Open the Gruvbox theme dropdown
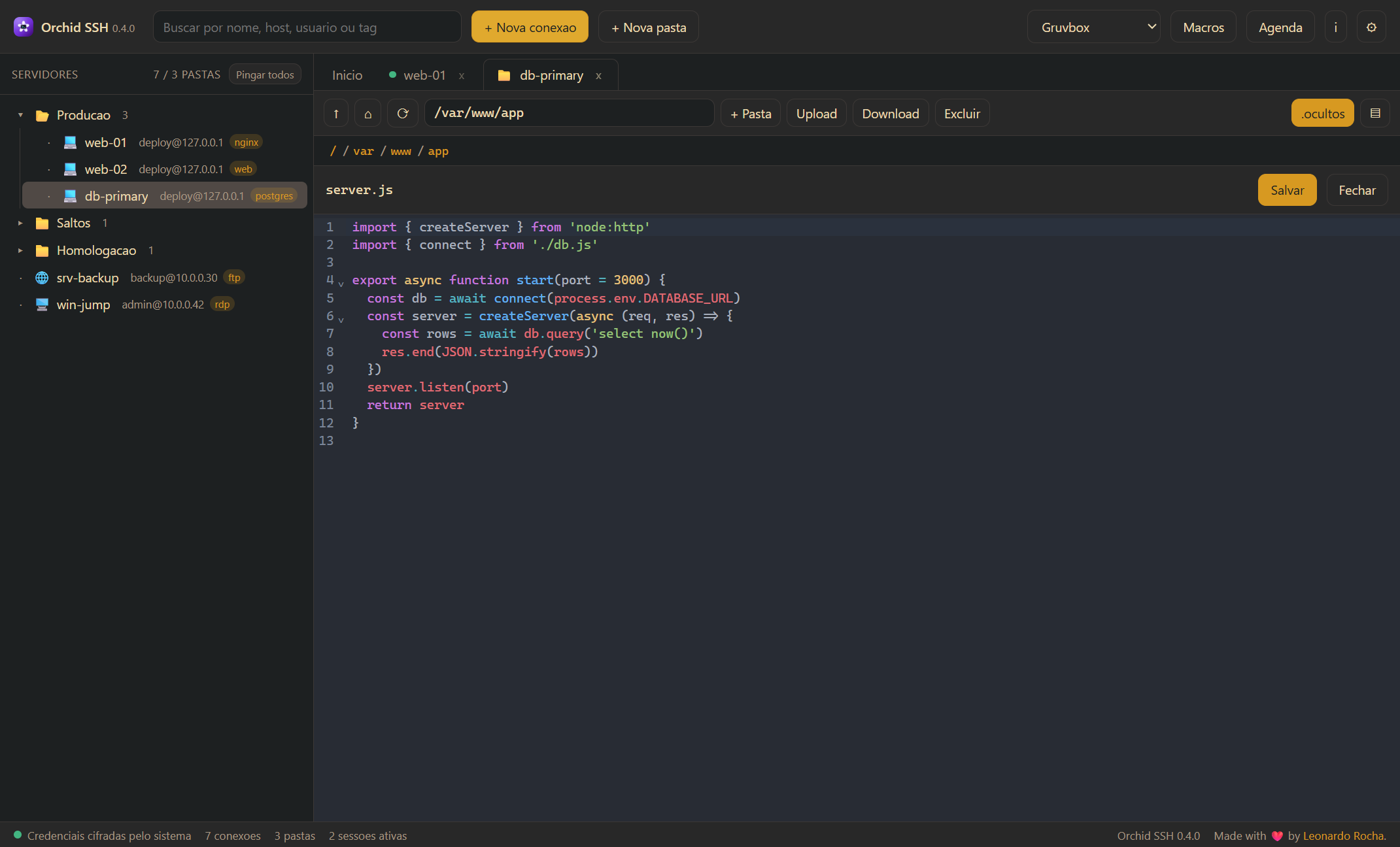 tap(1094, 27)
